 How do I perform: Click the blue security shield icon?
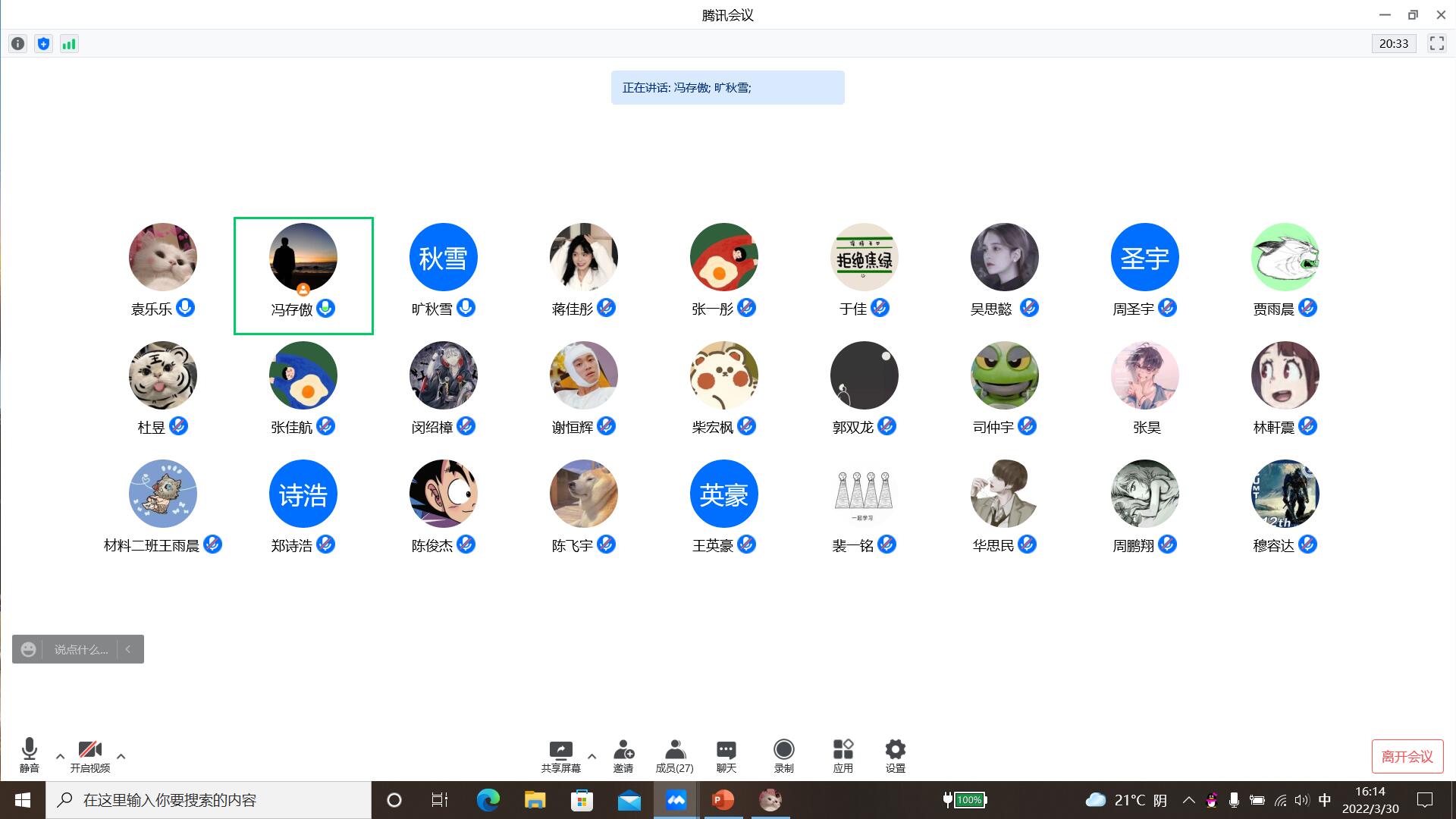tap(43, 44)
